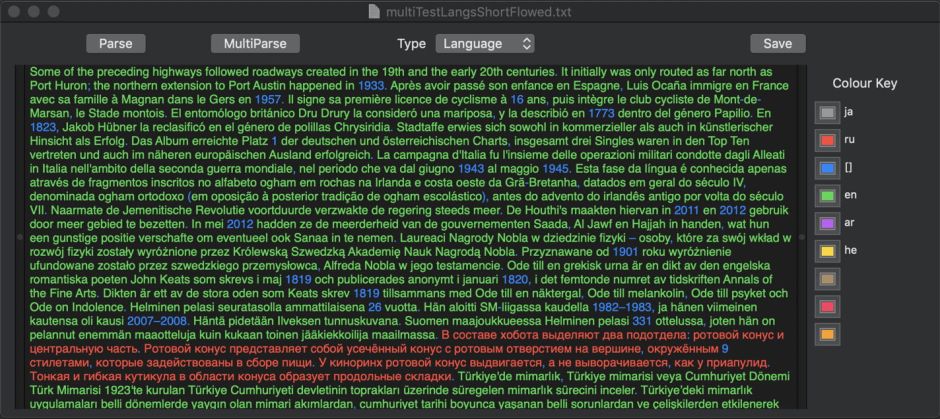
Task: Select the yellow 'he' colour swatch
Action: (827, 251)
